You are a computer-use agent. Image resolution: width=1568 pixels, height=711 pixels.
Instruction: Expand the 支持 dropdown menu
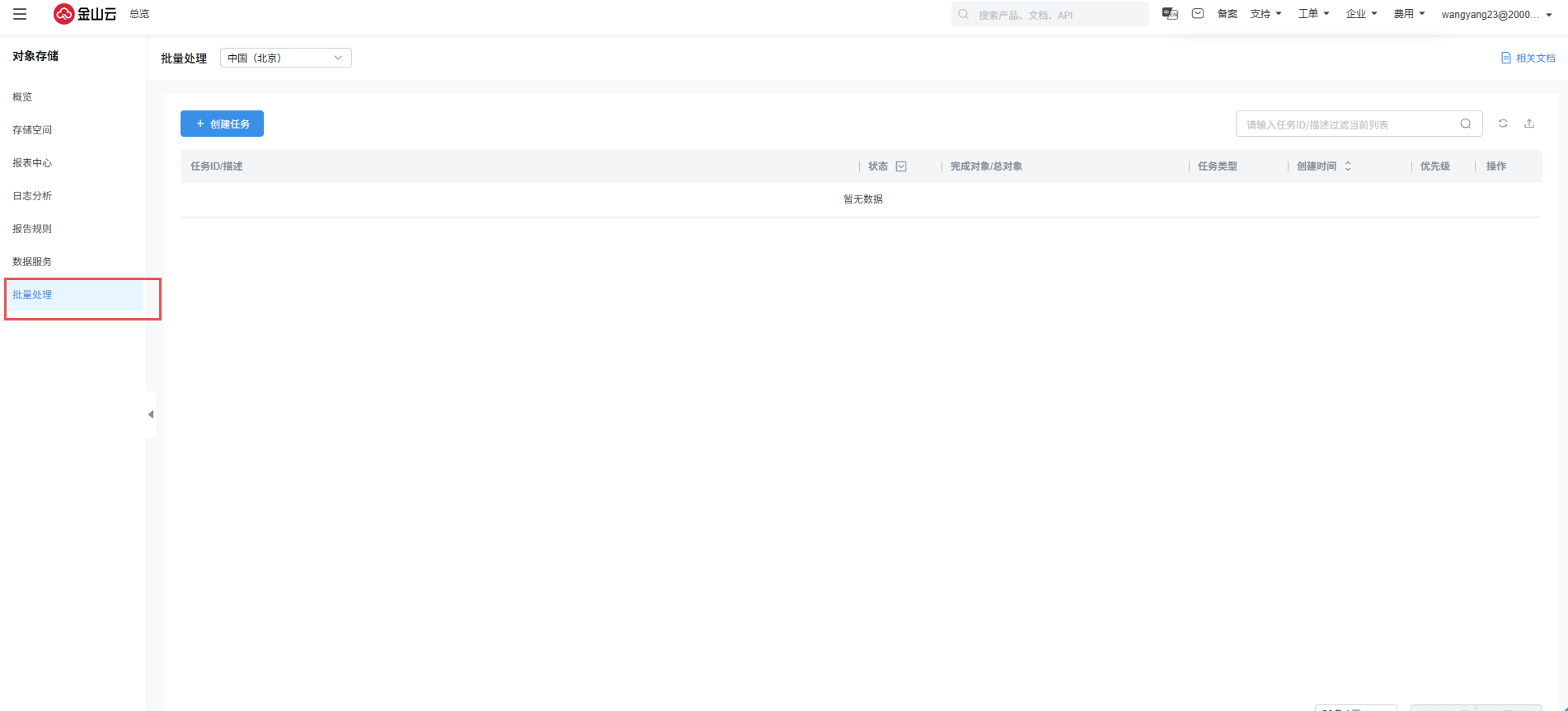click(1265, 14)
